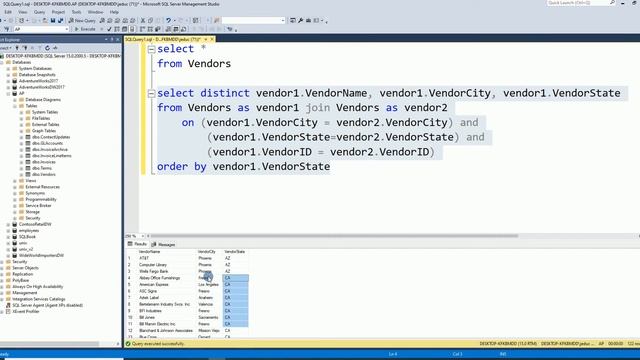Click the Save file floppy icon

pos(53,20)
